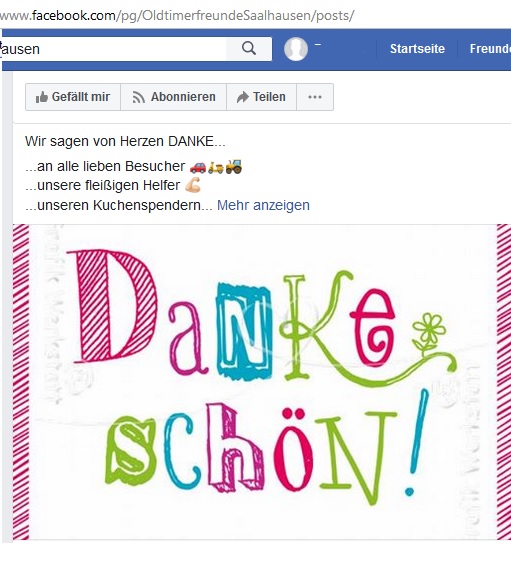This screenshot has width=511, height=572.
Task: Click the scooter emoji in post
Action: [x=216, y=167]
